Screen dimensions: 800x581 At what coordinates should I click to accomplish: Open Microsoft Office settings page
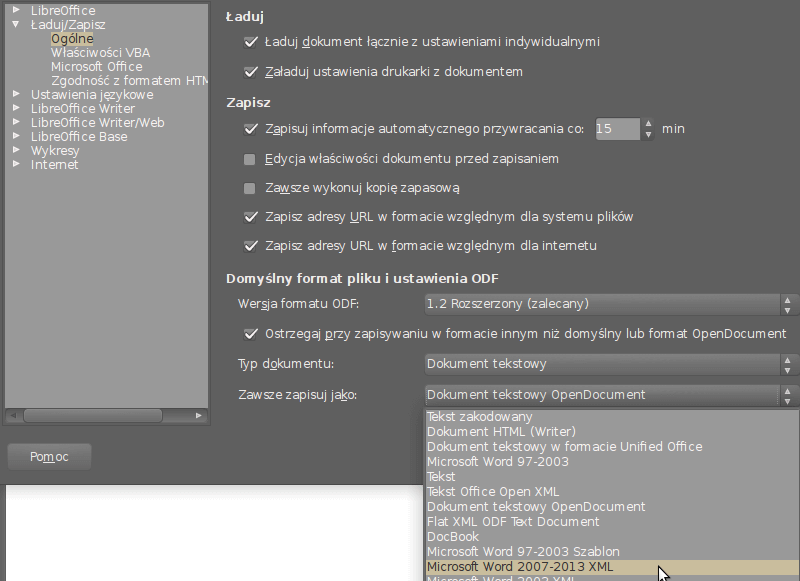coord(97,67)
